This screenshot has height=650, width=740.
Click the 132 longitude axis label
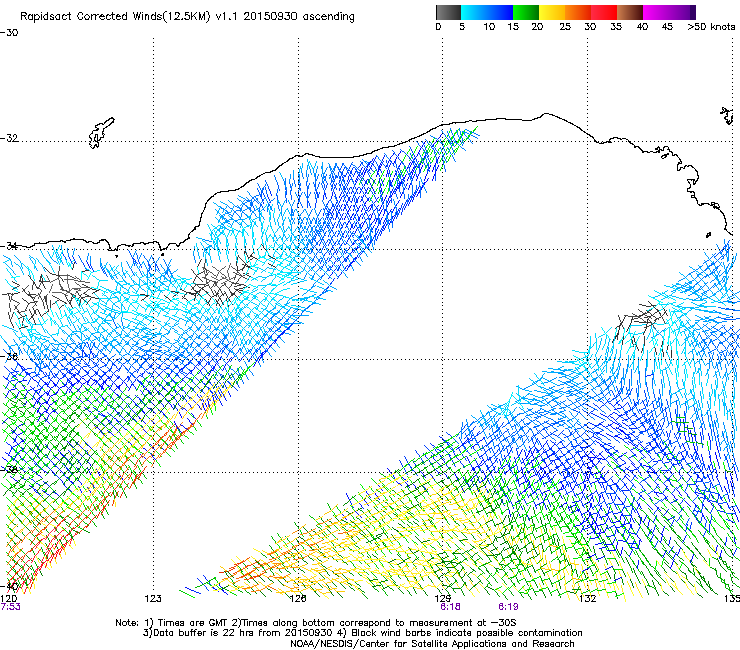pyautogui.click(x=588, y=599)
